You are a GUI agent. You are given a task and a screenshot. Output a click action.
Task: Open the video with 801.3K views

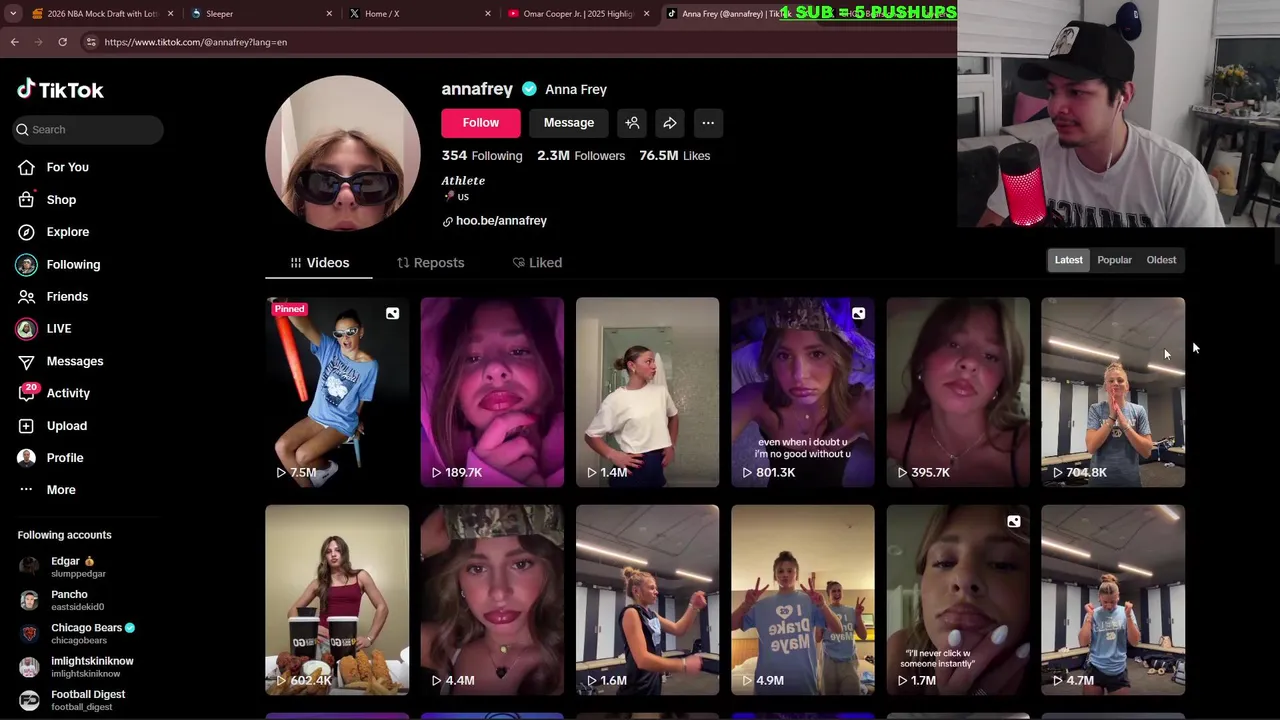click(802, 392)
